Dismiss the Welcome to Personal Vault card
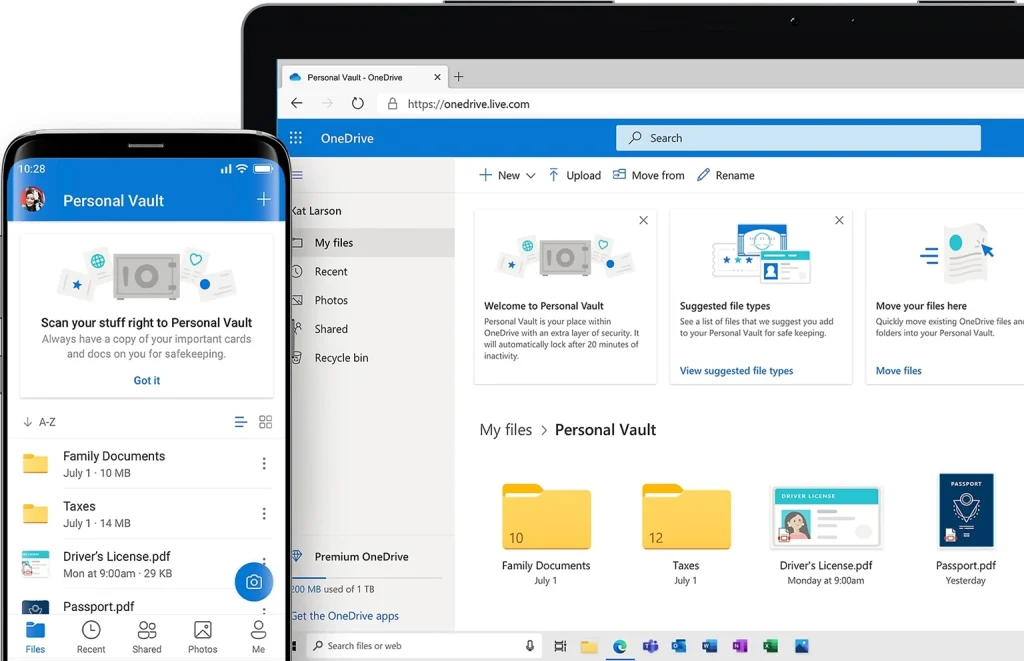This screenshot has height=661, width=1024. tap(643, 220)
